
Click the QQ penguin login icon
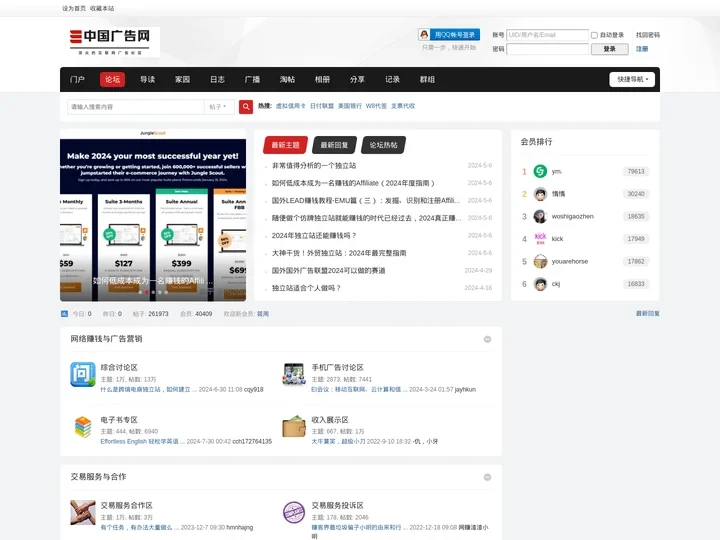click(x=424, y=34)
